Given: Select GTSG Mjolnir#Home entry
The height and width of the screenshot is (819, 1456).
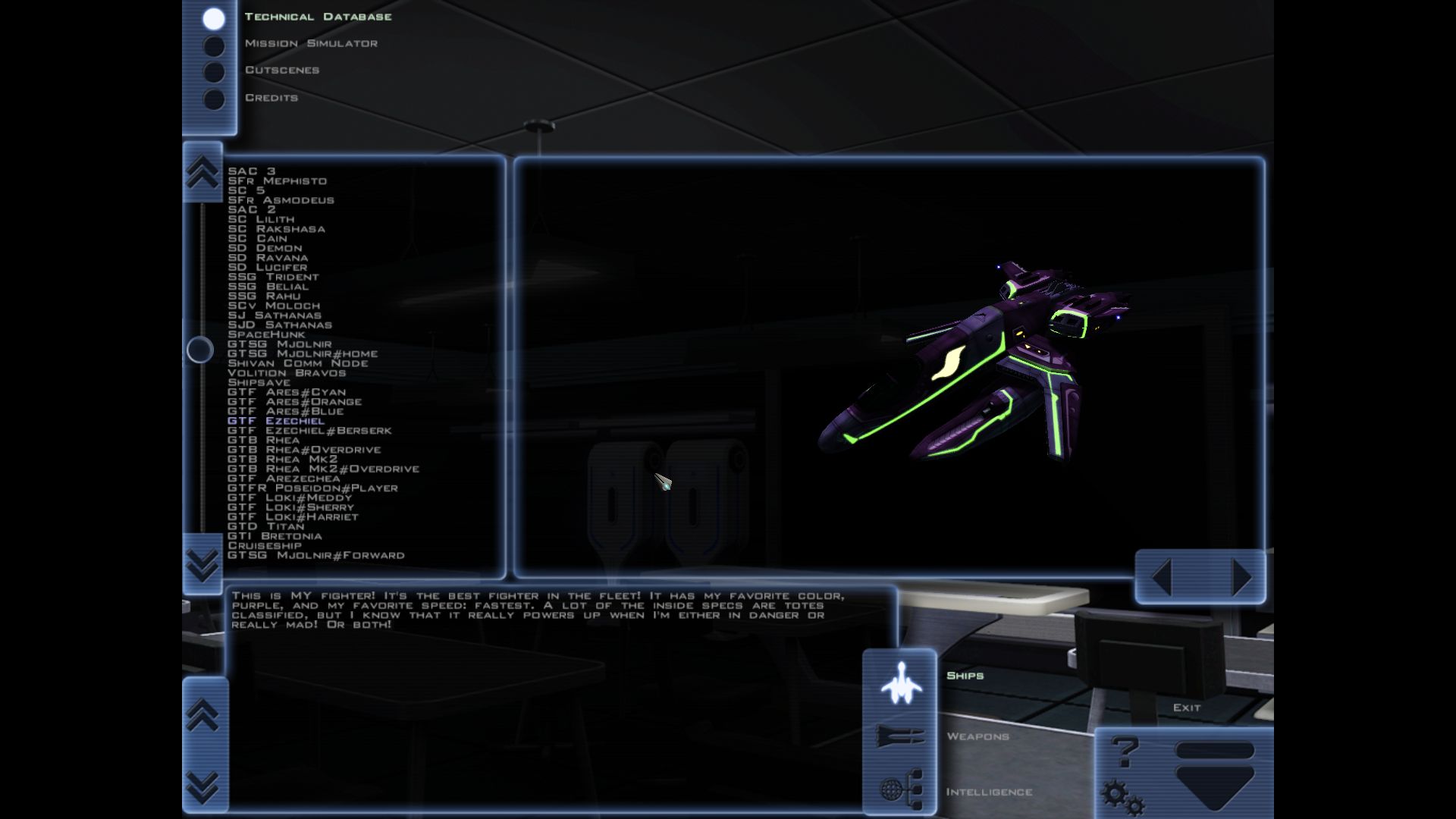Looking at the screenshot, I should click(x=303, y=354).
